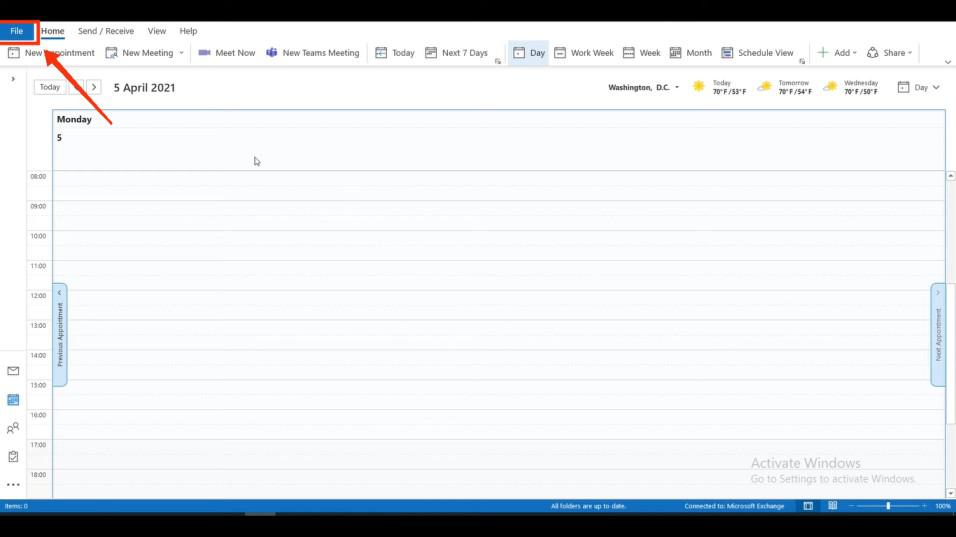Select the 09:00 time slot
Image resolution: width=956 pixels, height=537 pixels.
click(x=499, y=215)
